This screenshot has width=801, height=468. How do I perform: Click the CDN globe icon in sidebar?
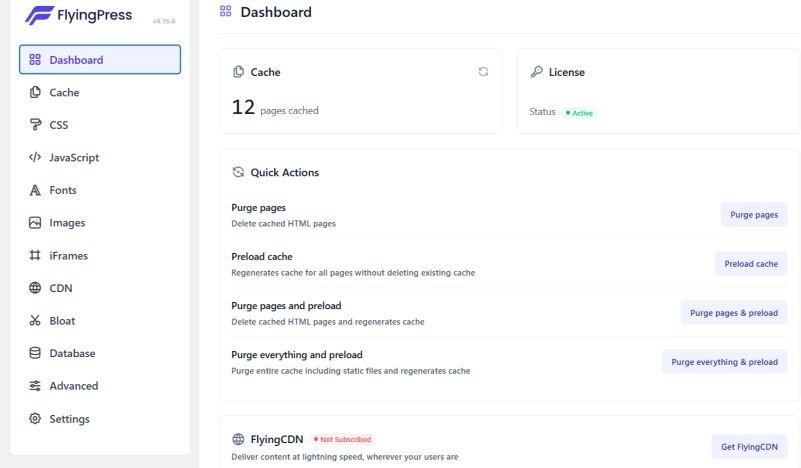pos(35,288)
